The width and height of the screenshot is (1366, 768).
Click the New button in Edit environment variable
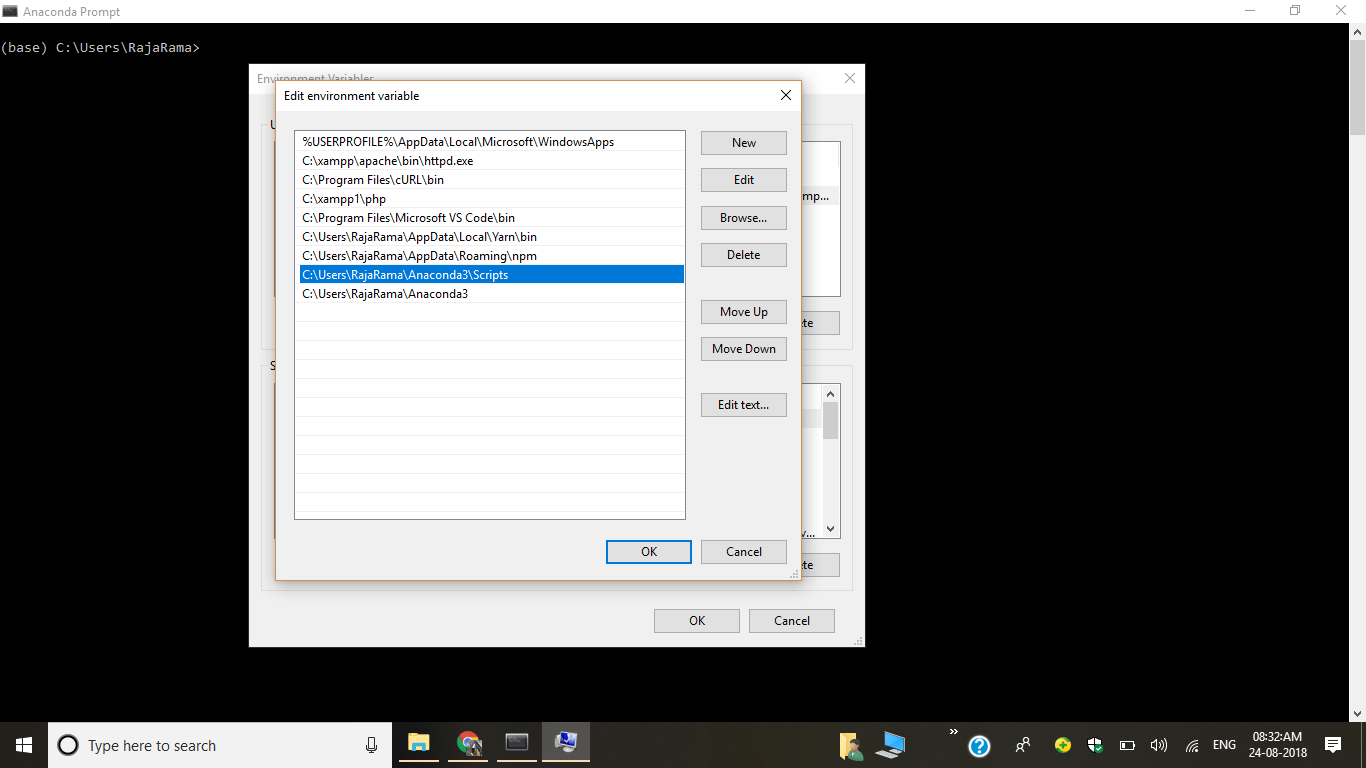pyautogui.click(x=743, y=143)
